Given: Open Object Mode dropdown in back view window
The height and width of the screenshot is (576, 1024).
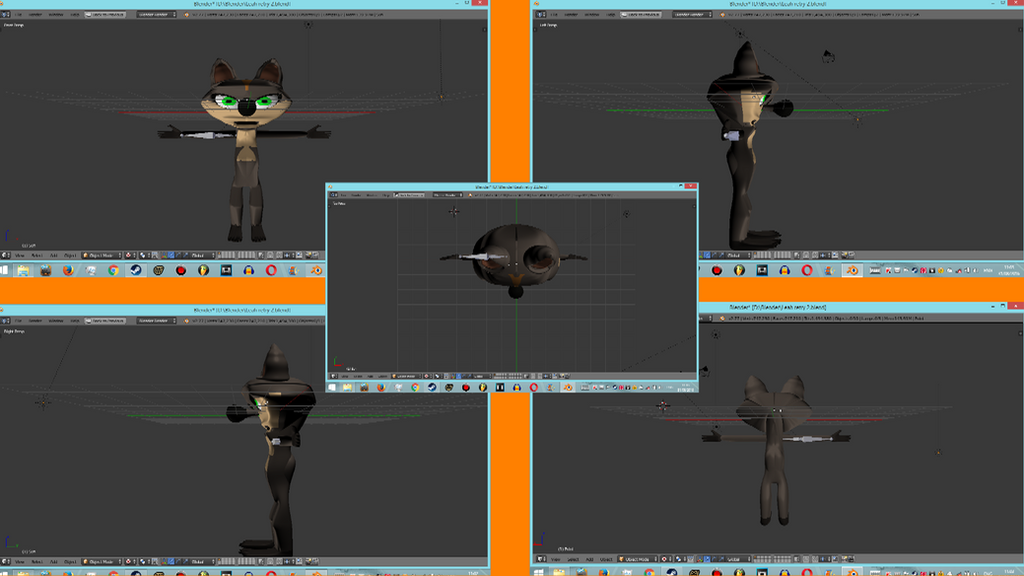Looking at the screenshot, I should click(637, 559).
